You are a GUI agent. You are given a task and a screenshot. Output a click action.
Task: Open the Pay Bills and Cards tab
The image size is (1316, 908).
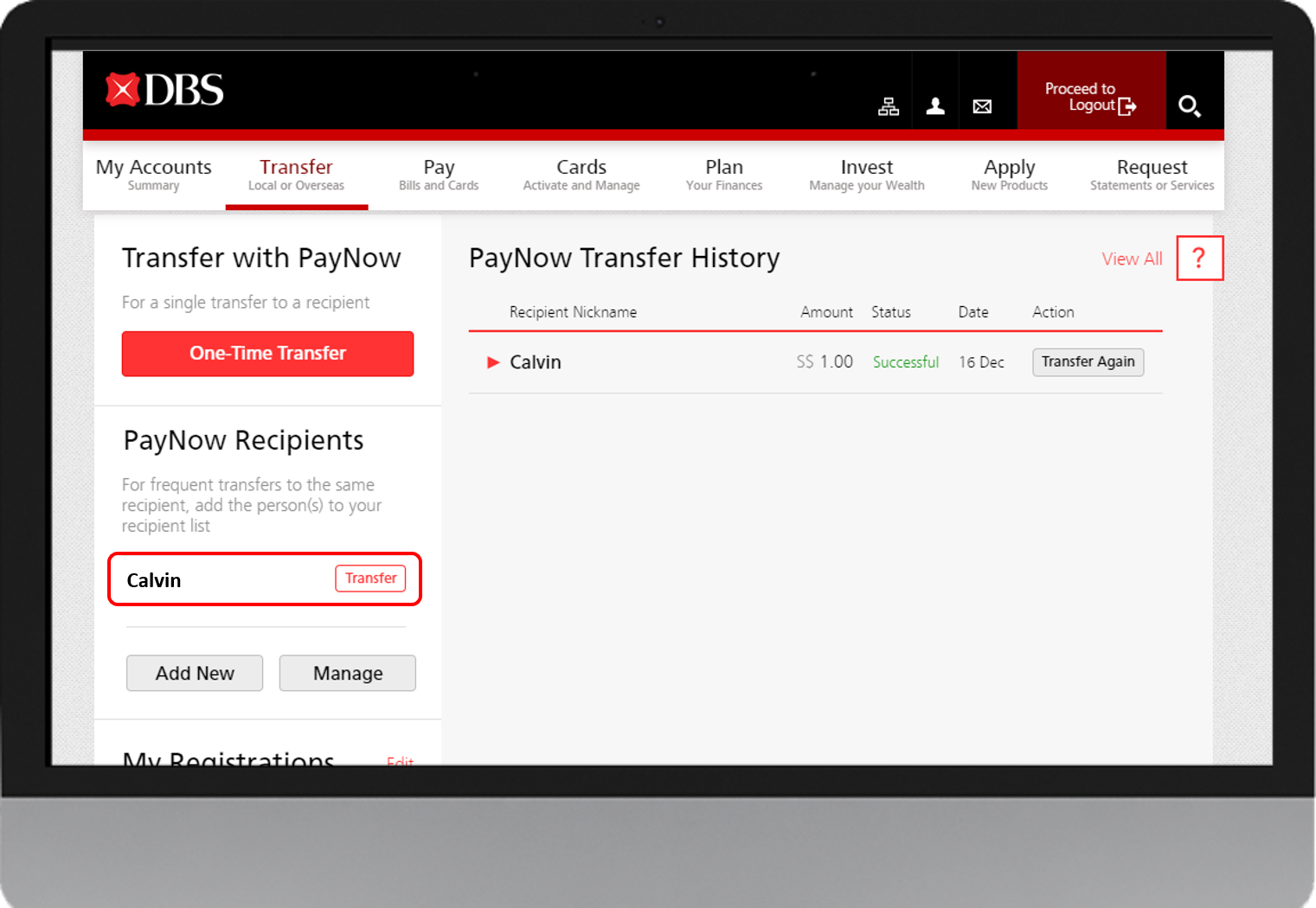point(439,173)
